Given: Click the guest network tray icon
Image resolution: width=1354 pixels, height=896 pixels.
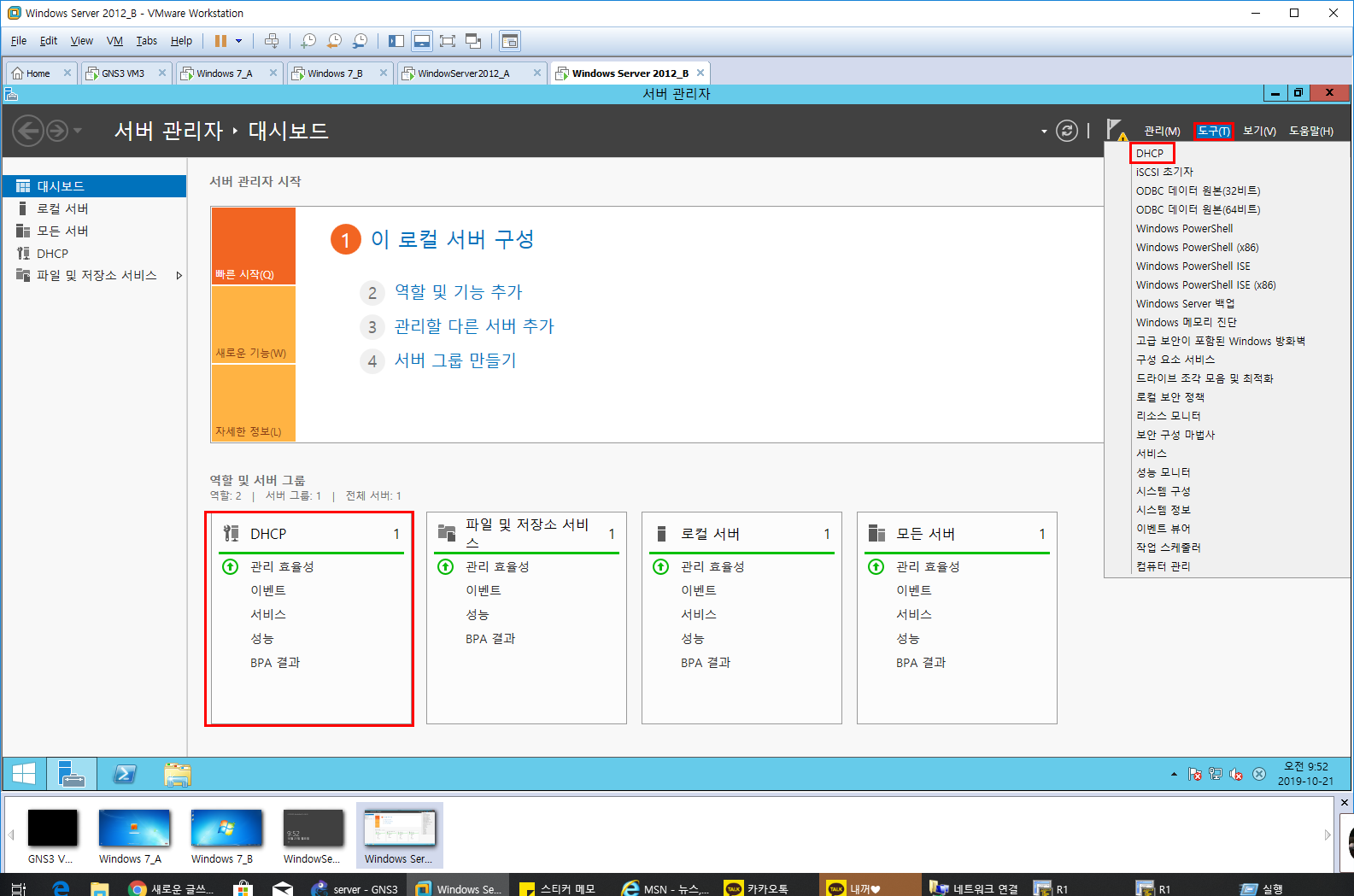Looking at the screenshot, I should point(1215,774).
